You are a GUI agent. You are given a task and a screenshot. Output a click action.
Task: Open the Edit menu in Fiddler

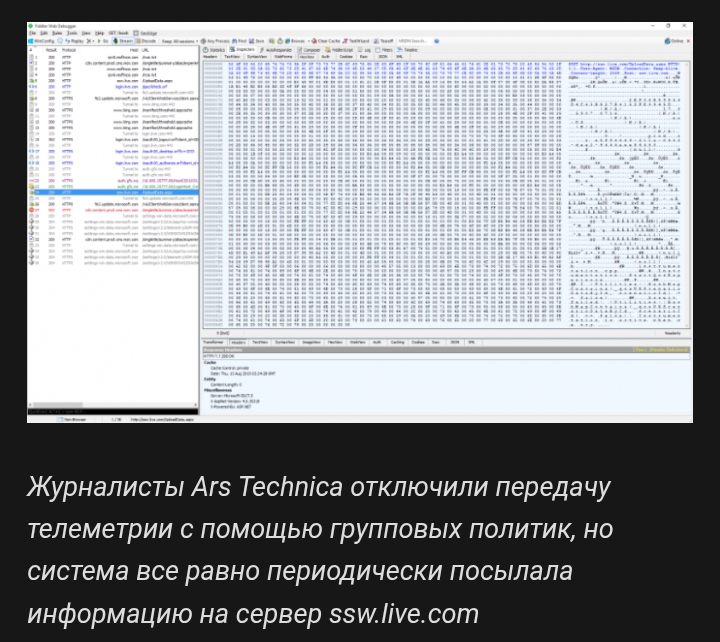(44, 33)
